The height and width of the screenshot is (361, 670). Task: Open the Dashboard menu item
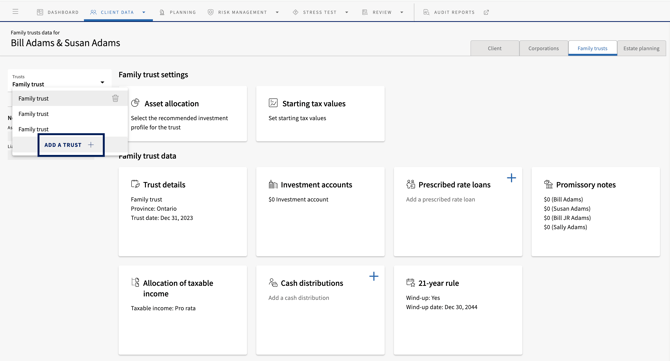[58, 12]
